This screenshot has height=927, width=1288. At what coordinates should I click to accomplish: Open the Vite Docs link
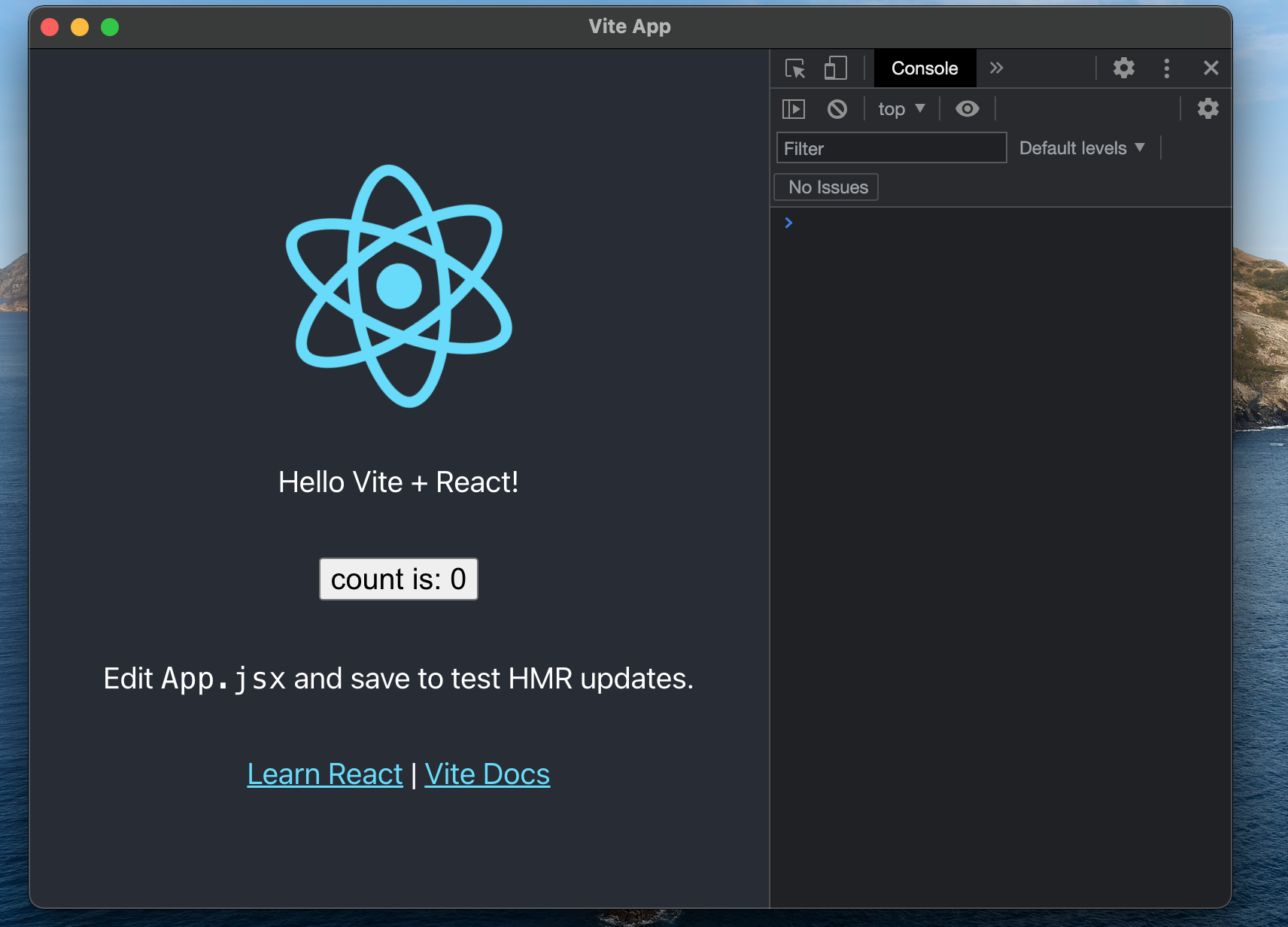point(488,774)
